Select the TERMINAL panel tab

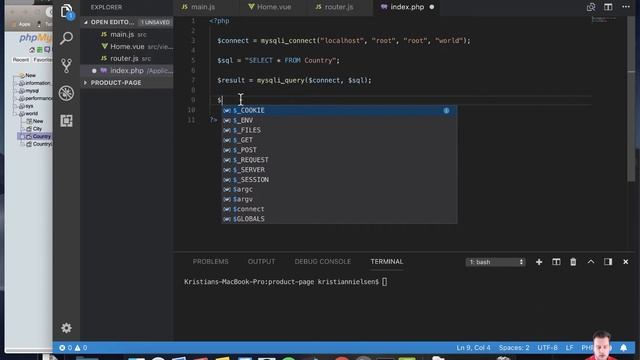[387, 262]
